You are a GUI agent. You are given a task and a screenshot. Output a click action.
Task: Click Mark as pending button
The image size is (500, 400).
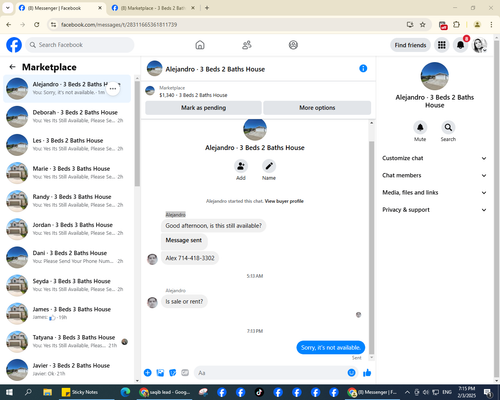click(x=203, y=108)
